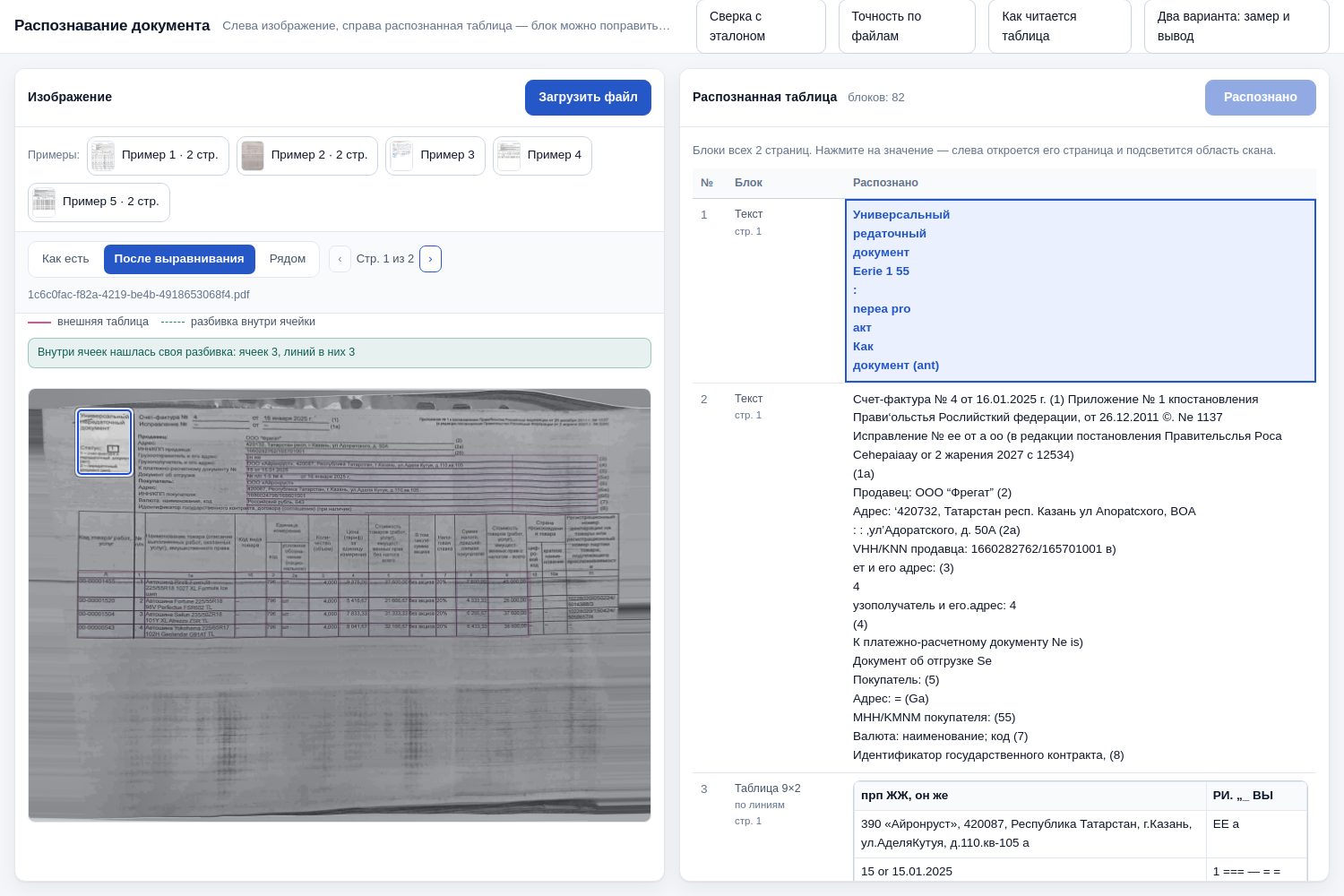Viewport: 1344px width, 896px height.
Task: Switch view to Как есть
Action: click(x=65, y=259)
